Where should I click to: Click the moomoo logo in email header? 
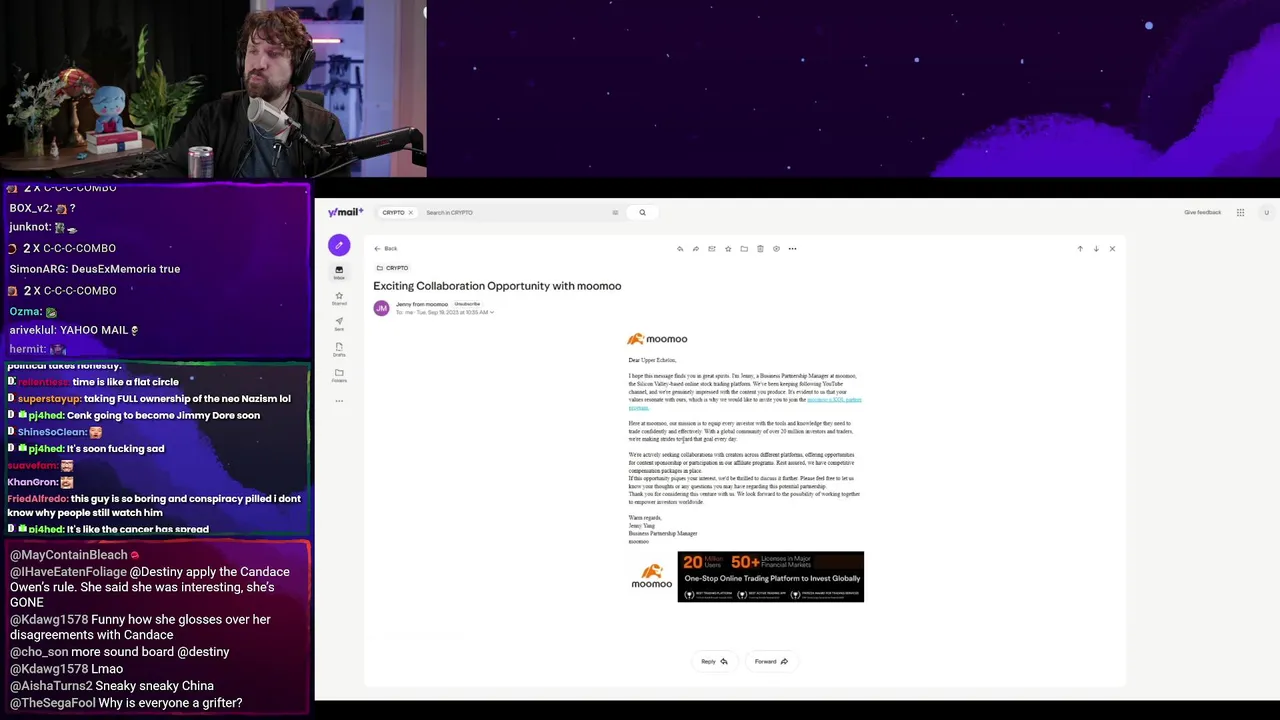click(x=657, y=339)
